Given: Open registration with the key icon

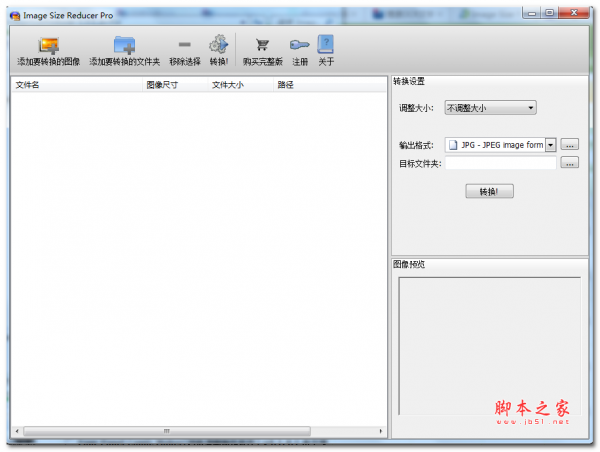Looking at the screenshot, I should tap(300, 45).
